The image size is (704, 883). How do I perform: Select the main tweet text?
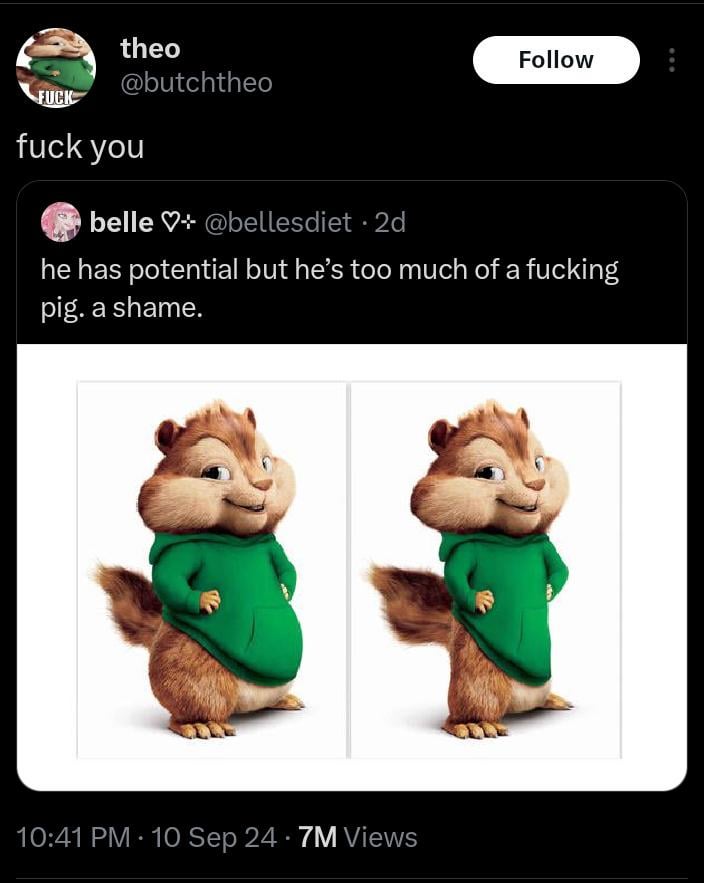(x=81, y=147)
